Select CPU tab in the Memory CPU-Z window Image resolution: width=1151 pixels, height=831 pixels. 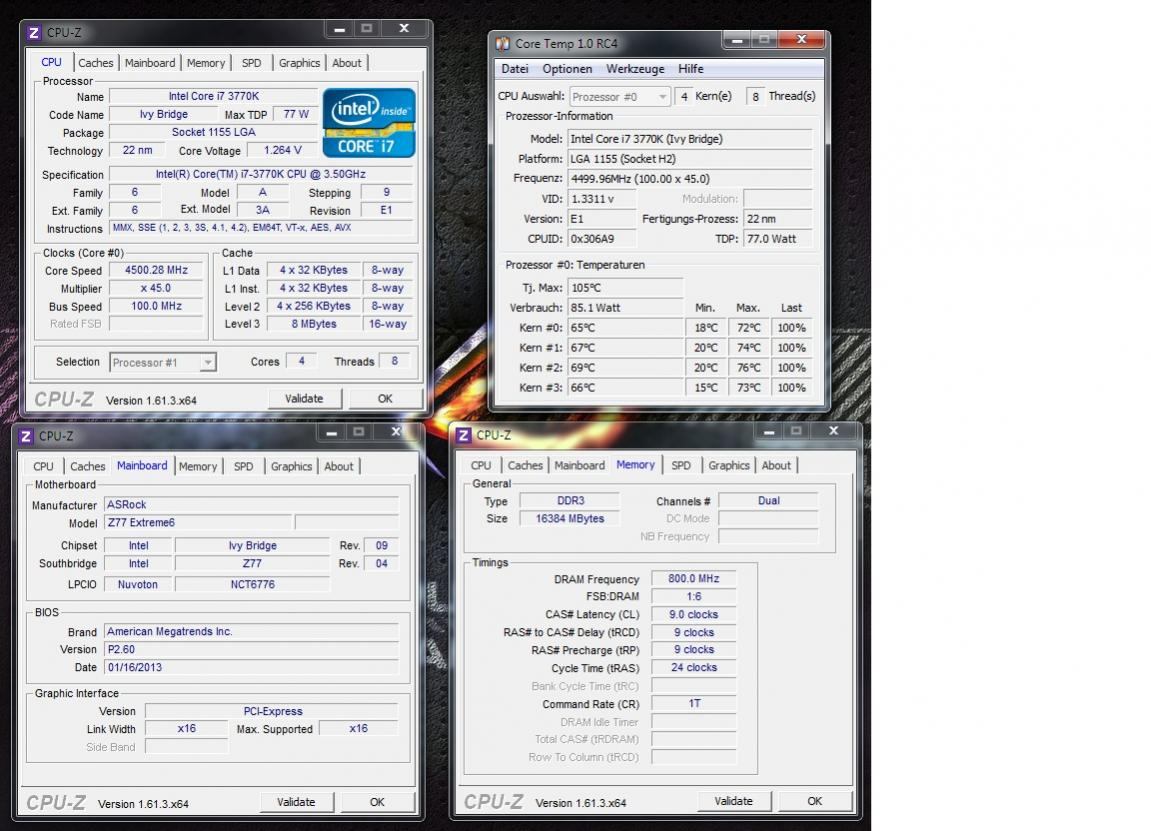tap(481, 466)
